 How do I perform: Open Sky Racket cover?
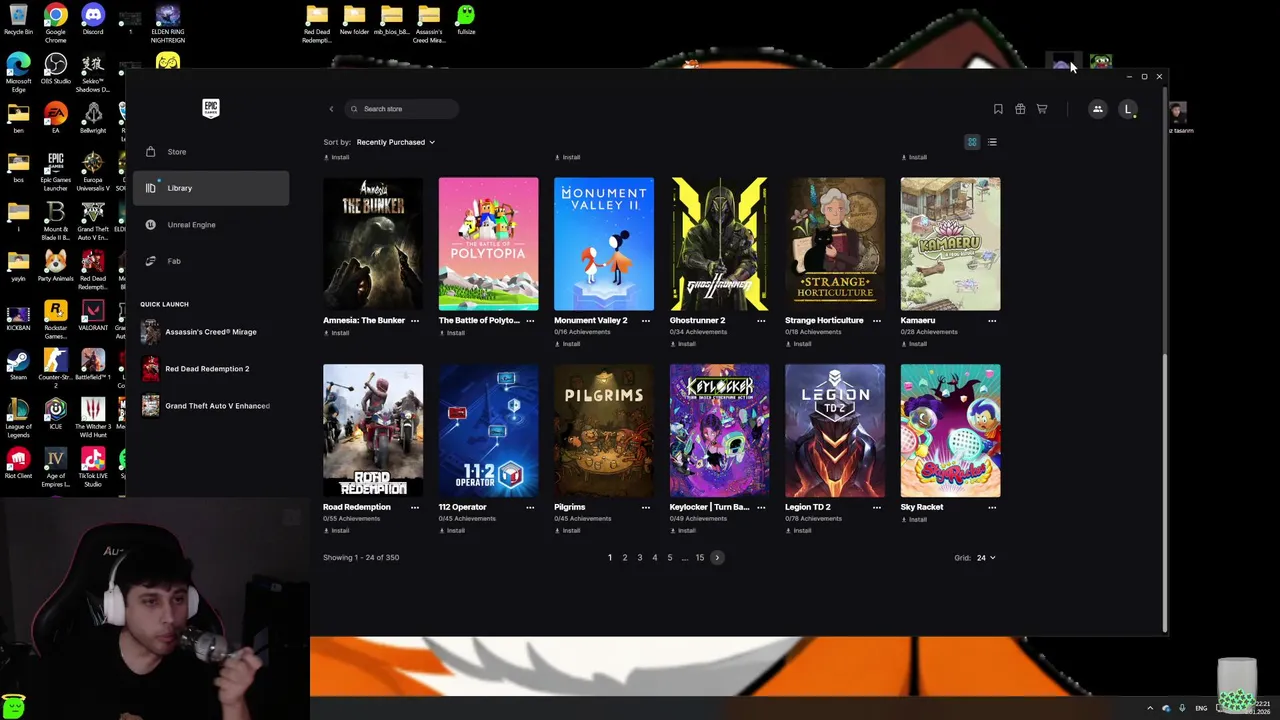(x=950, y=431)
